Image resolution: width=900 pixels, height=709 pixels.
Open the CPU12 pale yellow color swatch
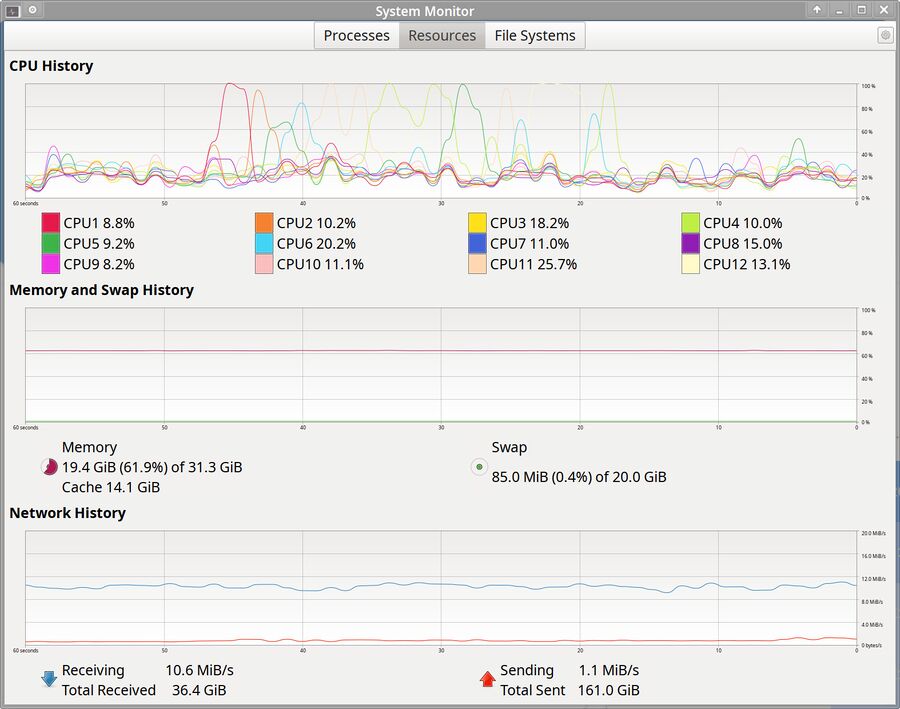[x=691, y=264]
